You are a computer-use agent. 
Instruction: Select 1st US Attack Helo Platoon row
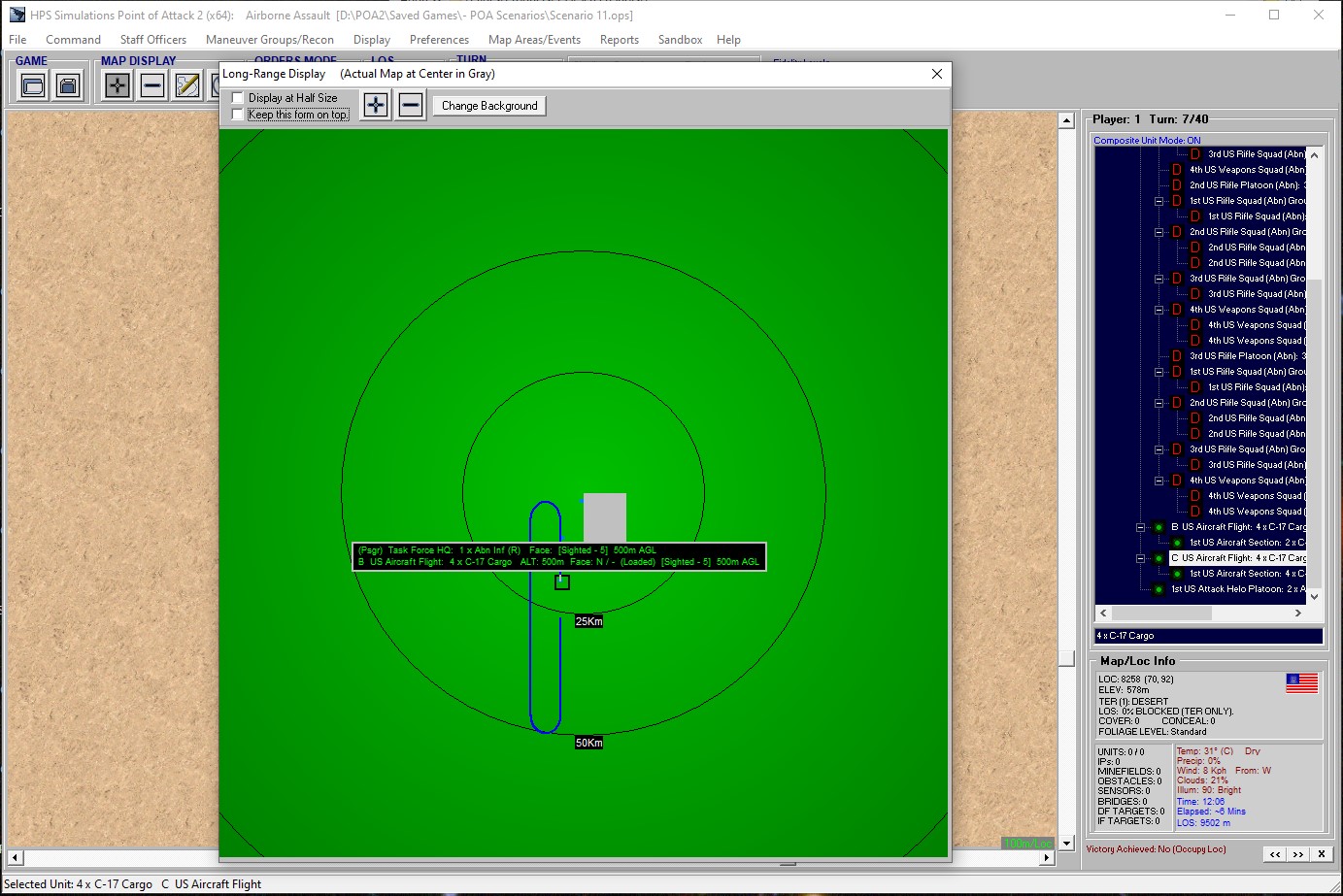[x=1238, y=589]
